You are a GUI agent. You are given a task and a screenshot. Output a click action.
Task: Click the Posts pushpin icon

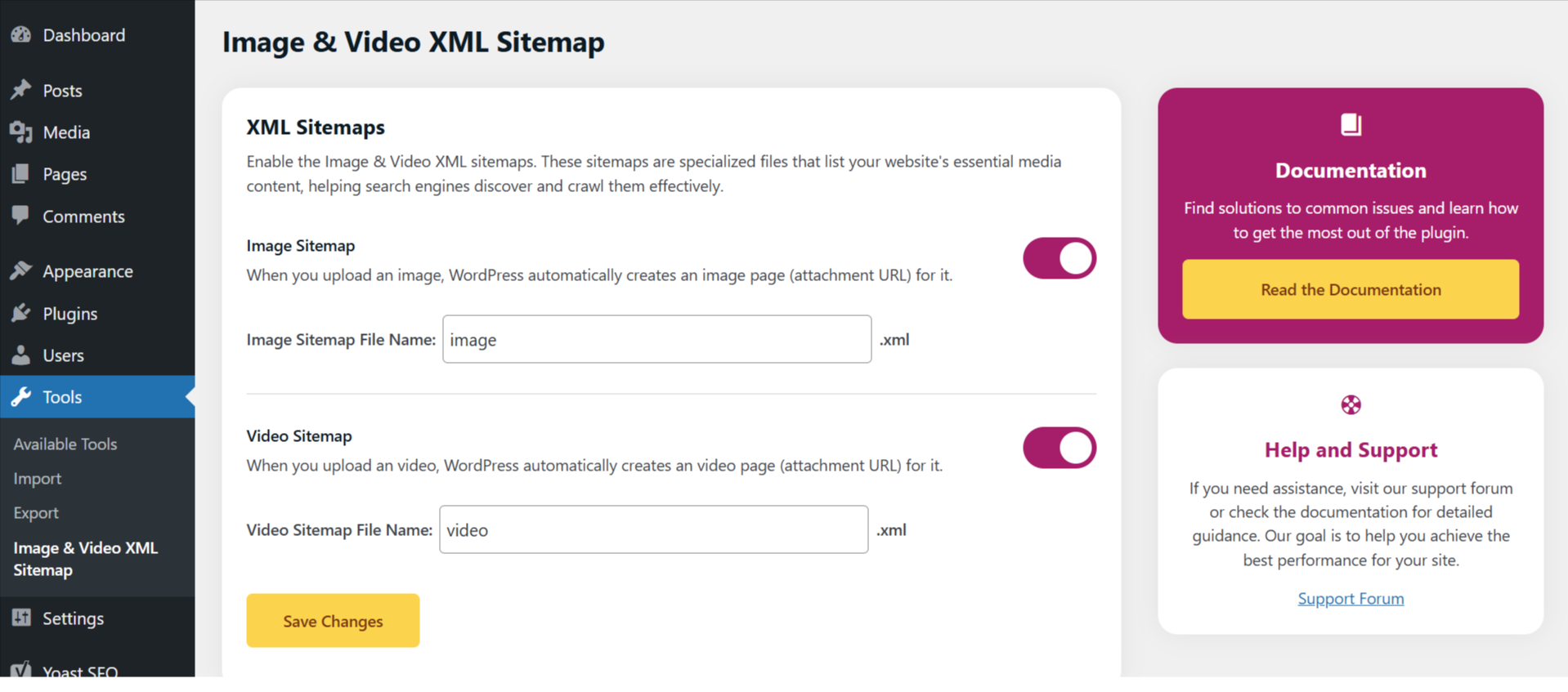pyautogui.click(x=21, y=90)
